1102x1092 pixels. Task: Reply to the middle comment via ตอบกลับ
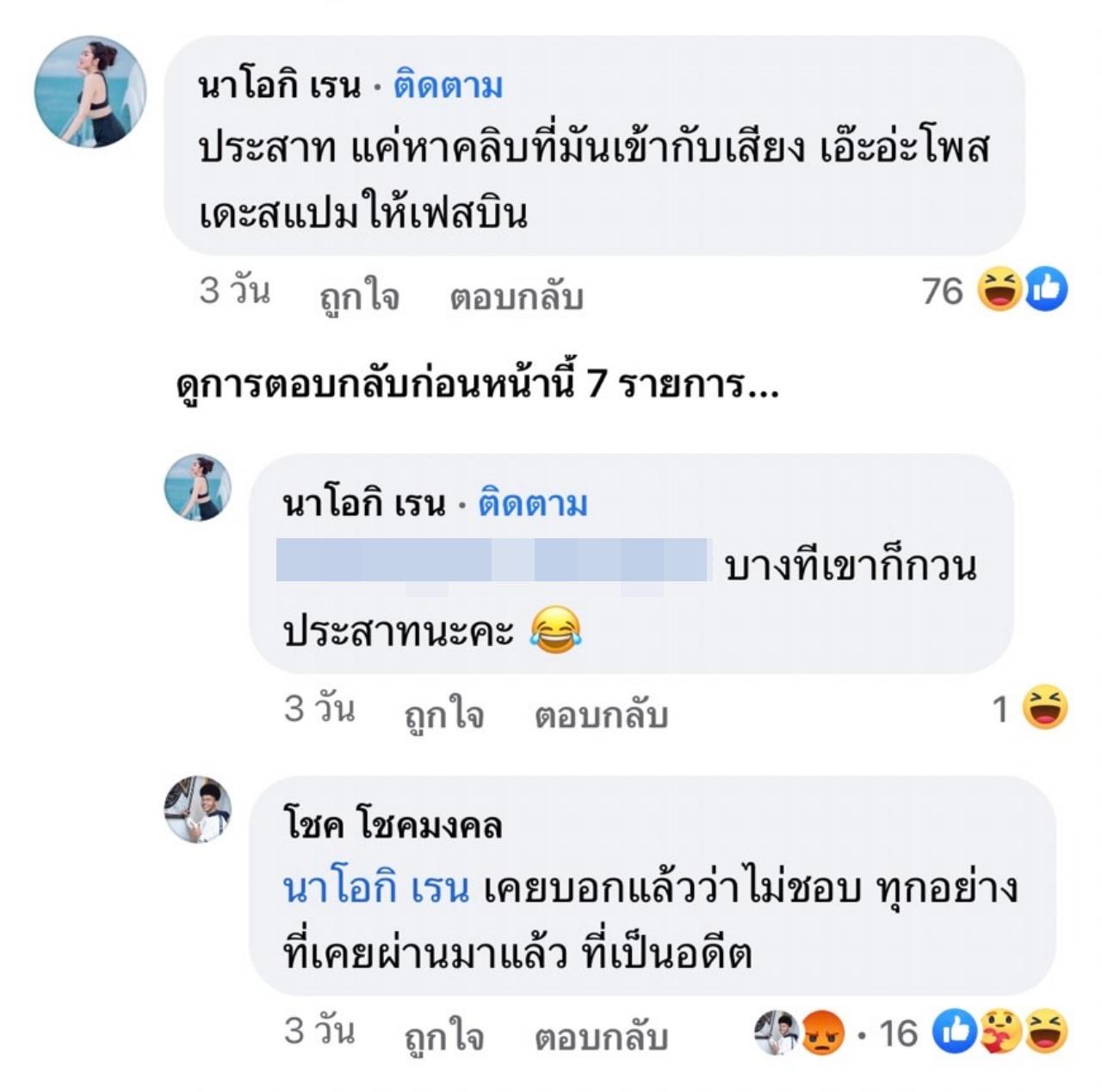coord(601,714)
